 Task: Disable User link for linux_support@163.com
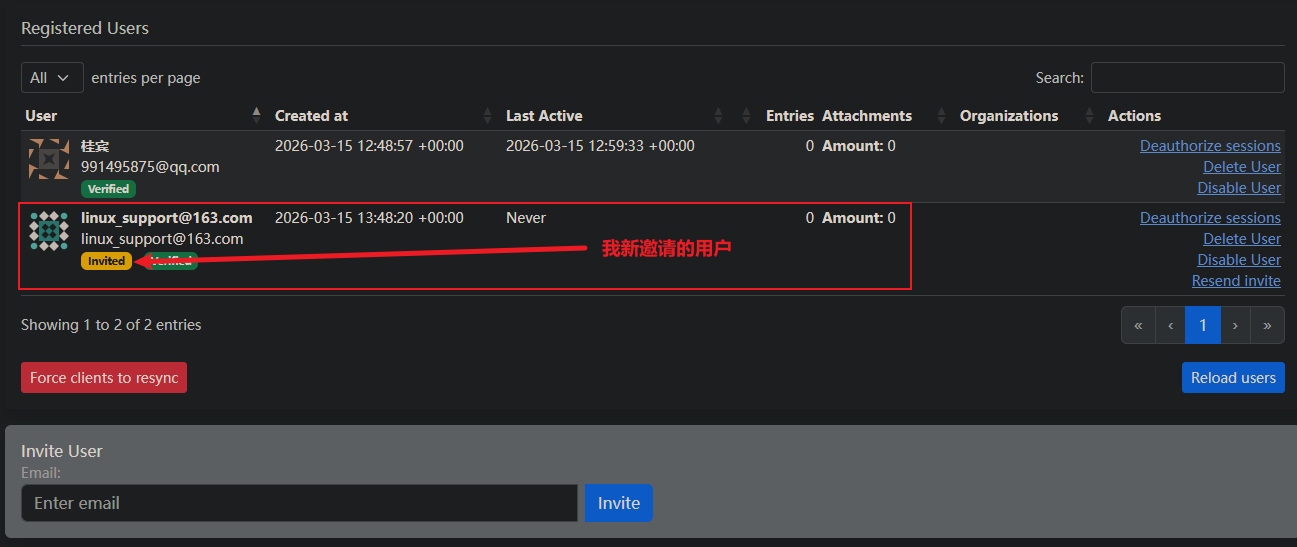tap(1239, 260)
